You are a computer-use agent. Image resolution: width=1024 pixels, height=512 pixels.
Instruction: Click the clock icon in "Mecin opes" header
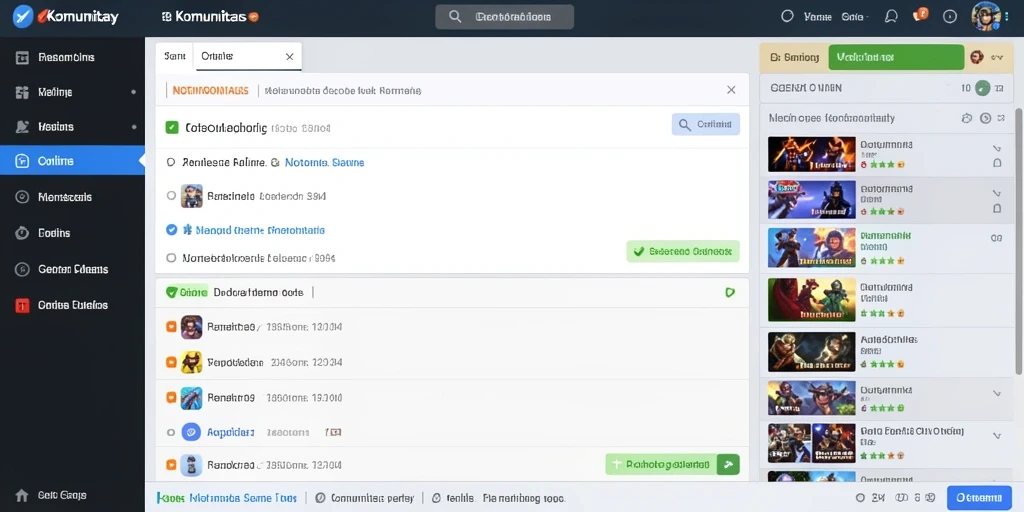pos(985,118)
